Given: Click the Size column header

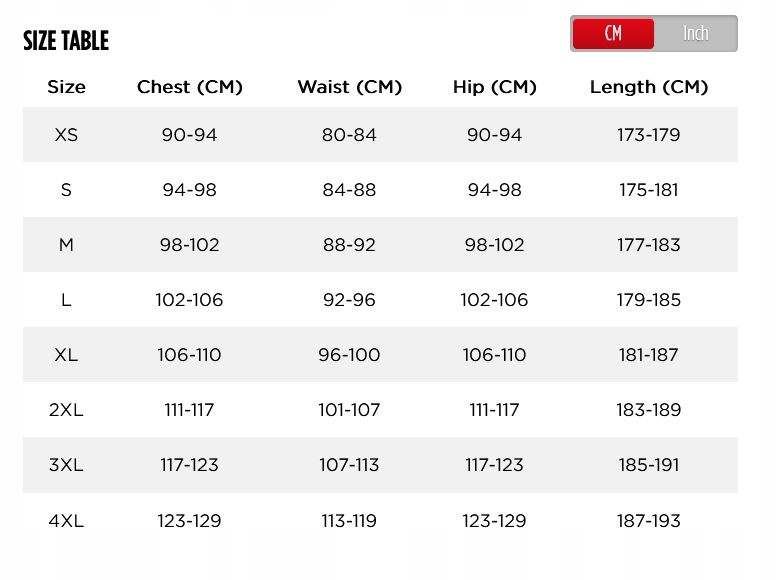Looking at the screenshot, I should [66, 87].
